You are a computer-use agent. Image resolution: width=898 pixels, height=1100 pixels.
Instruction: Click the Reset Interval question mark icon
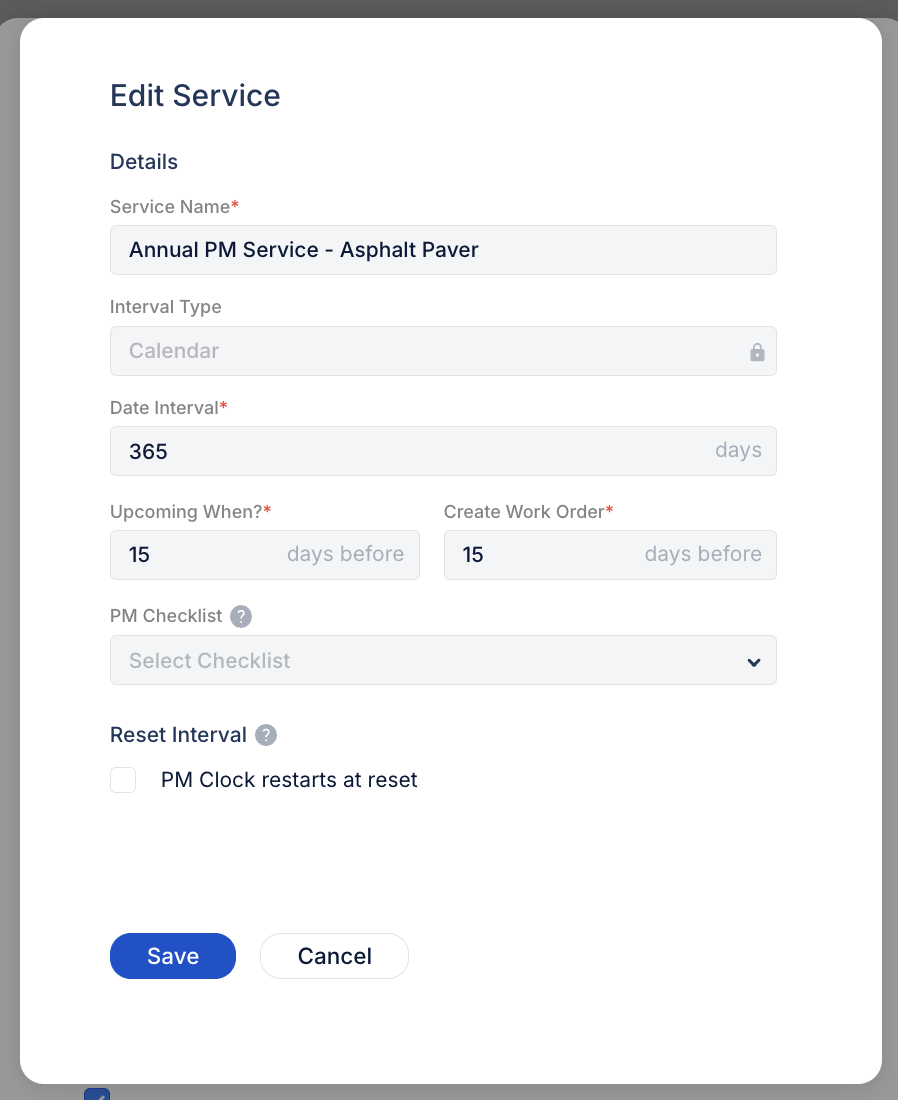[265, 735]
